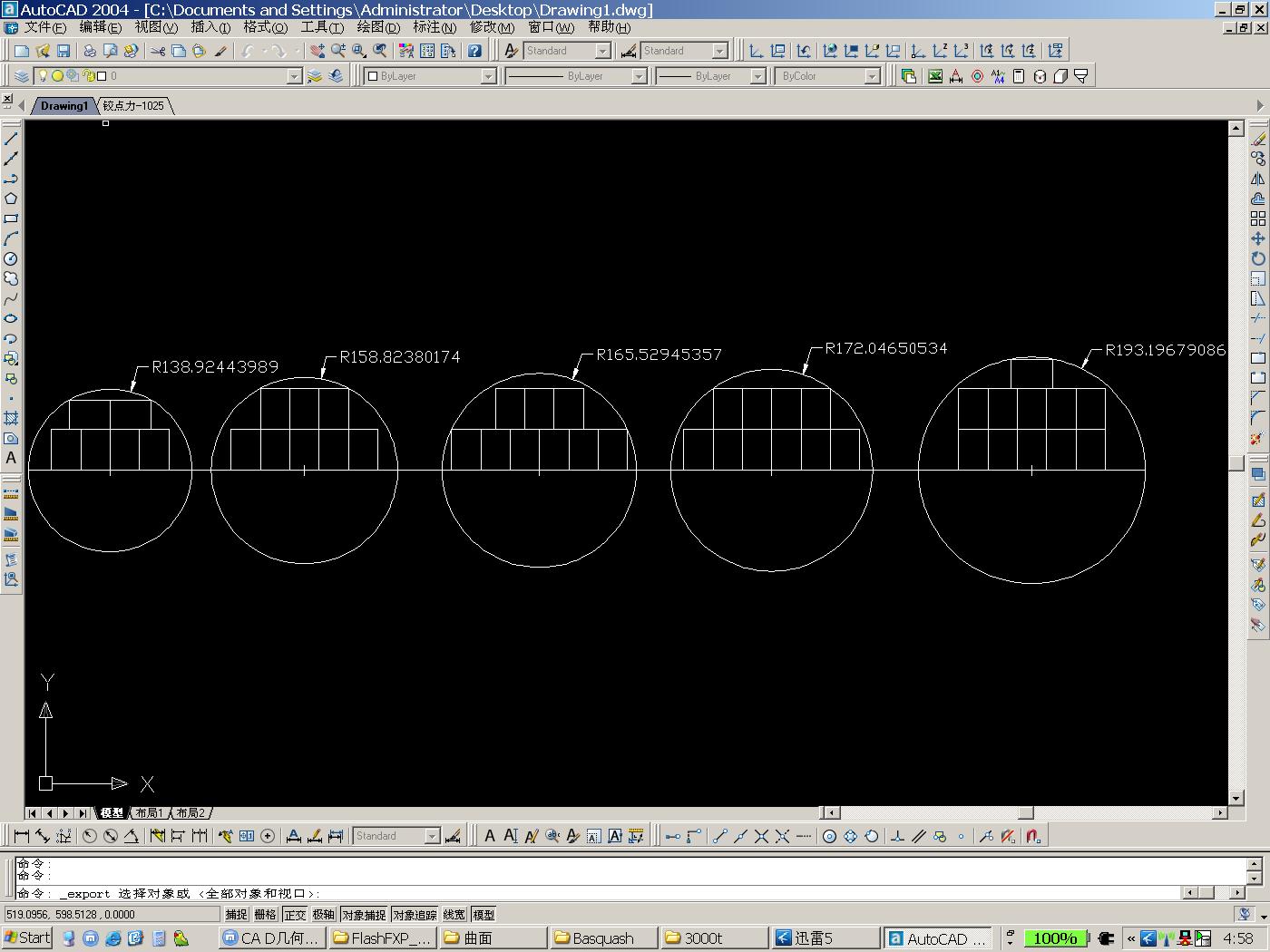Viewport: 1270px width, 952px height.
Task: Select the Zoom realtime tool
Action: 337,51
